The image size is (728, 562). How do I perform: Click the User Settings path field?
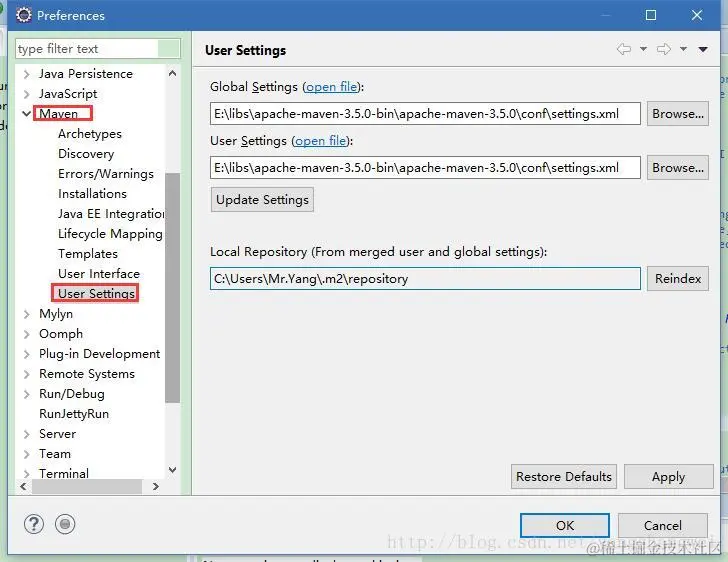tap(425, 168)
